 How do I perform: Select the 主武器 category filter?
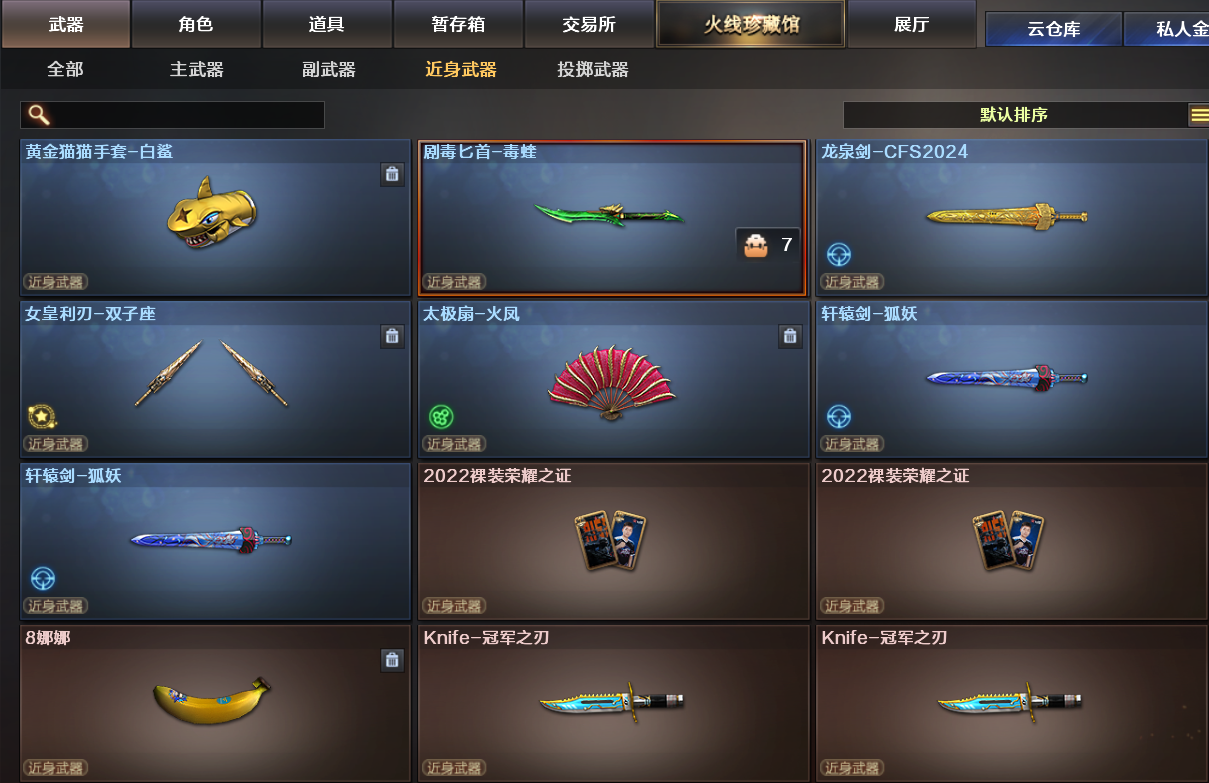tap(197, 70)
